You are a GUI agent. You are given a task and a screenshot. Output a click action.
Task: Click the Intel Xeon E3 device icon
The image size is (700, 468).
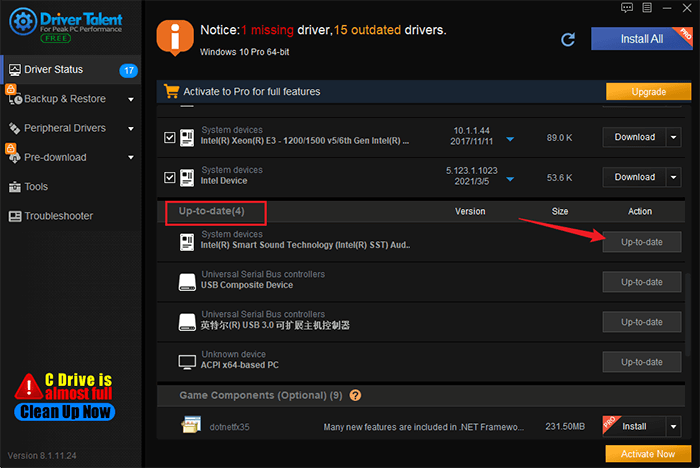(x=187, y=138)
